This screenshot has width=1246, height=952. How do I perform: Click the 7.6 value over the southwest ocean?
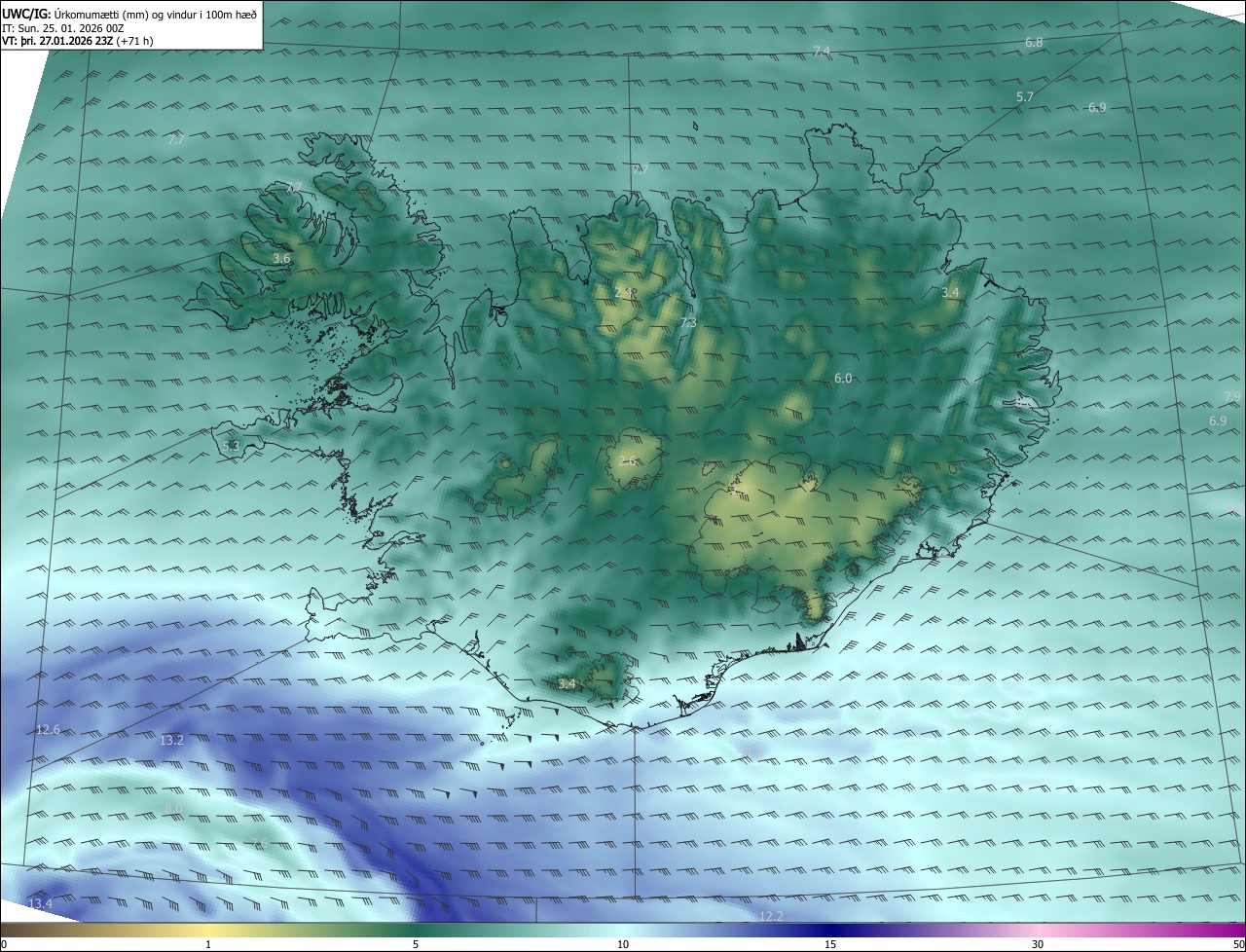click(259, 845)
